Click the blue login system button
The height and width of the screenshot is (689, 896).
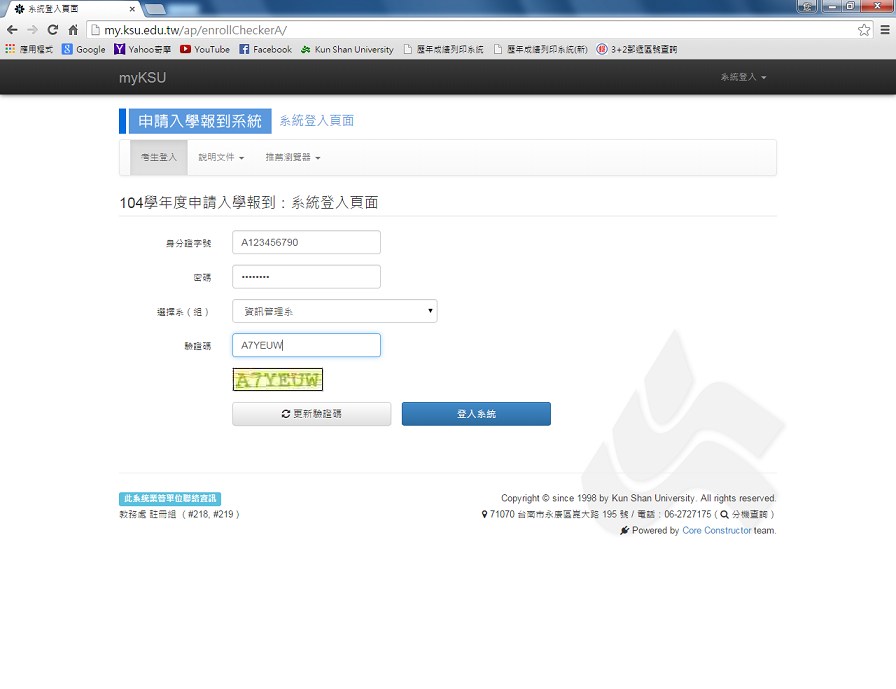point(476,414)
